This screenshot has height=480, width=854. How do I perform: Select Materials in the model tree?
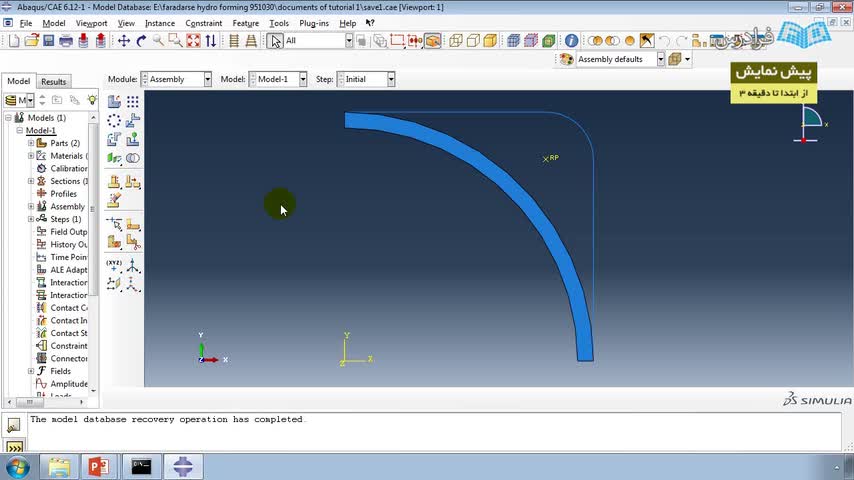(x=66, y=156)
